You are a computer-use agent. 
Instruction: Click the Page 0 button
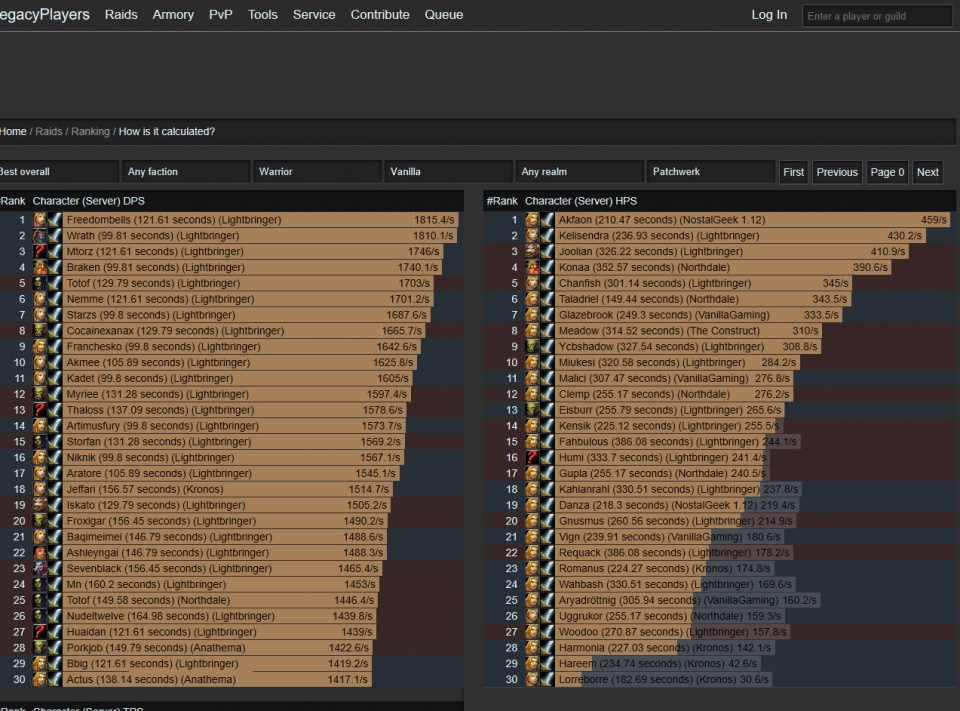887,172
